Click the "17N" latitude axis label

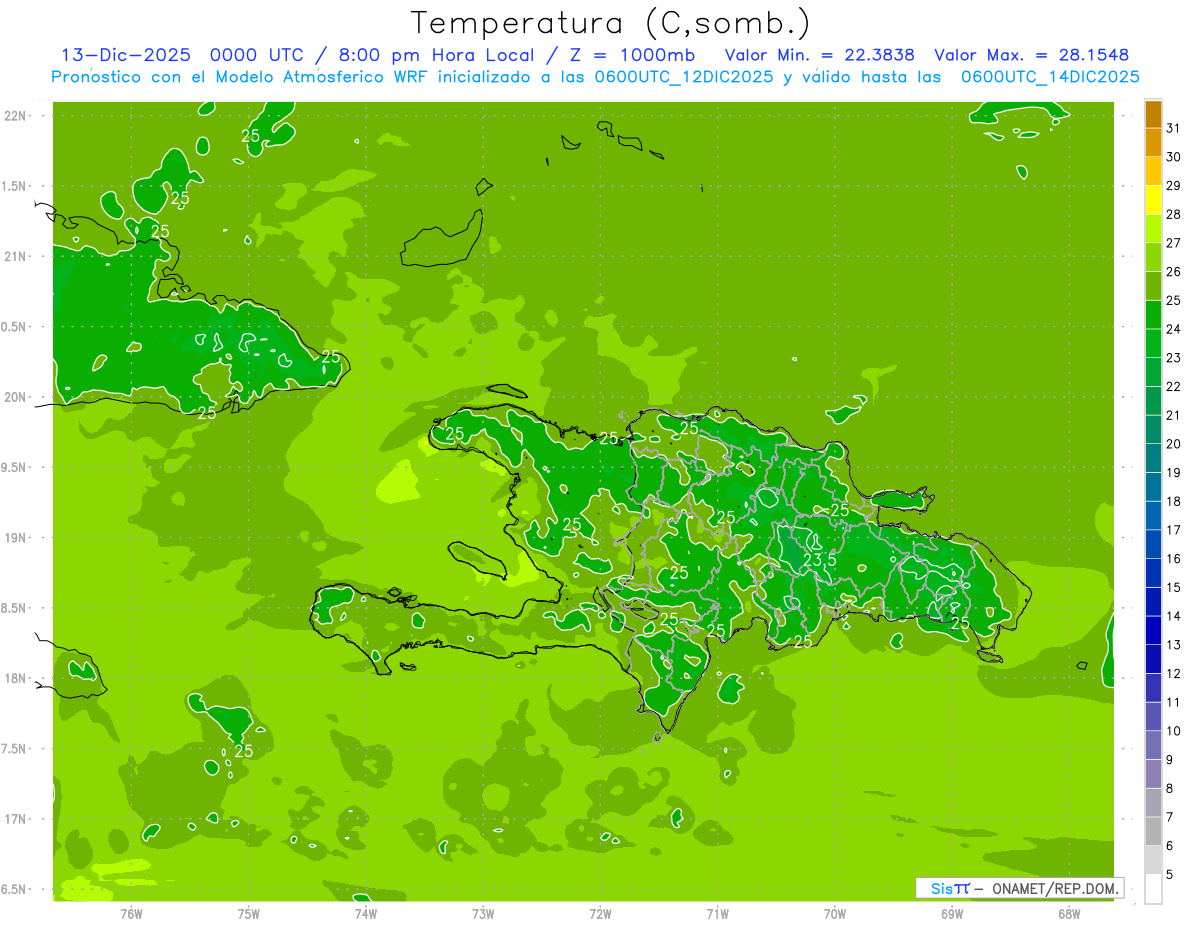point(15,819)
